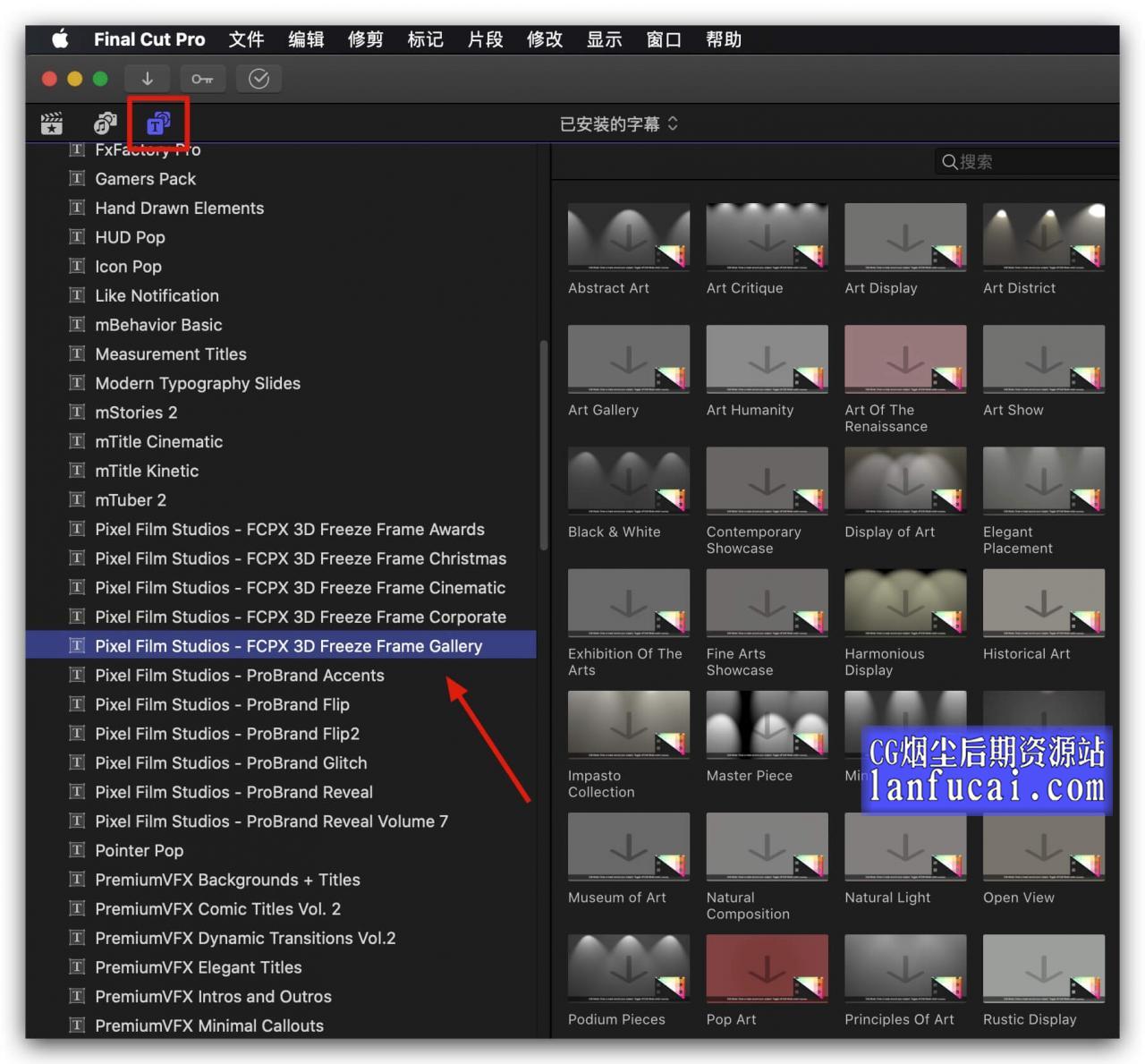Select the Display of Art thumbnail

click(905, 481)
